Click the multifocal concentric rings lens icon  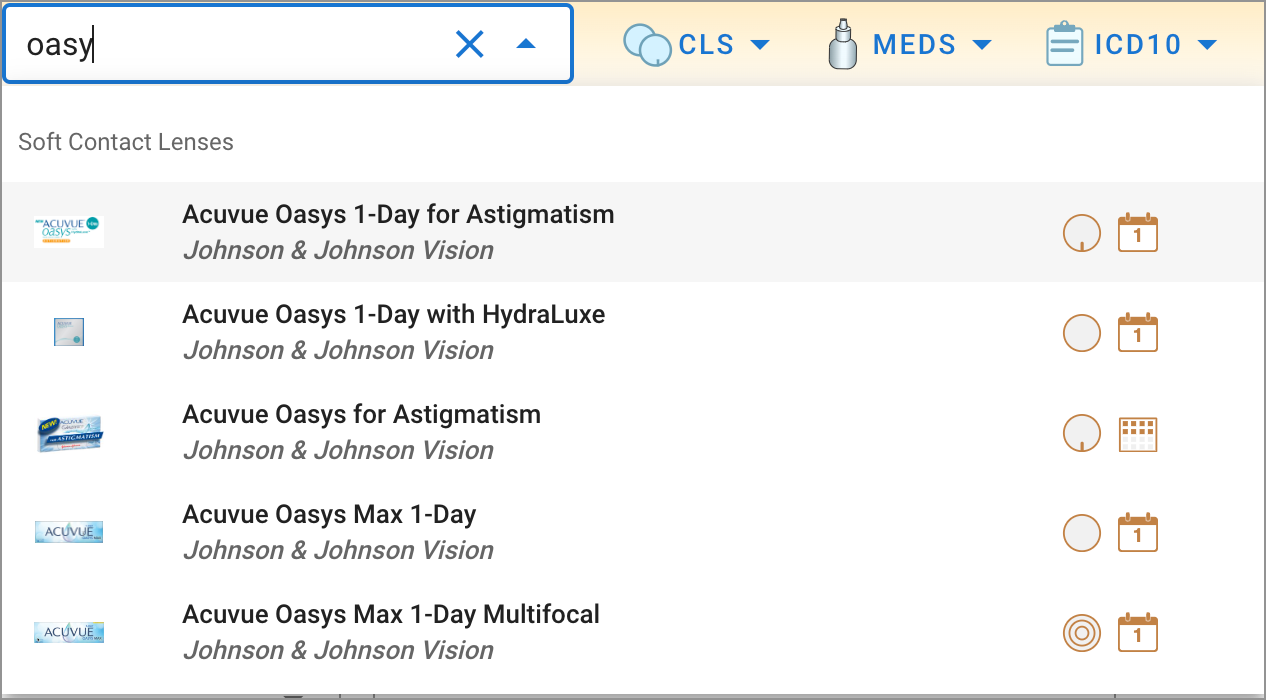pyautogui.click(x=1081, y=633)
